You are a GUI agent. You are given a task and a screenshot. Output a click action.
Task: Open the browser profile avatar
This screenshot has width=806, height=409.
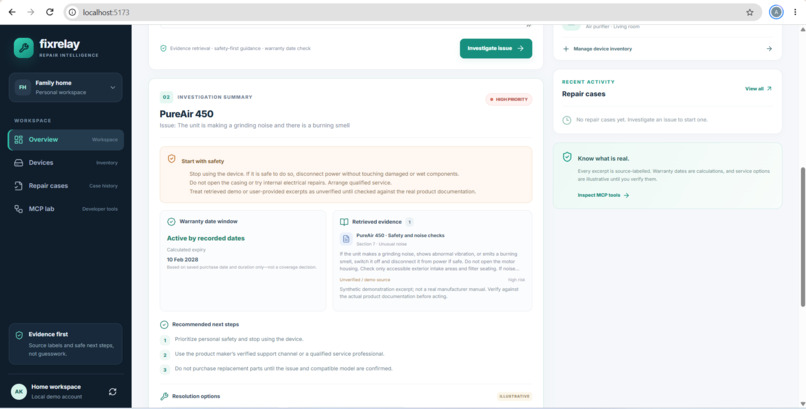pos(776,12)
